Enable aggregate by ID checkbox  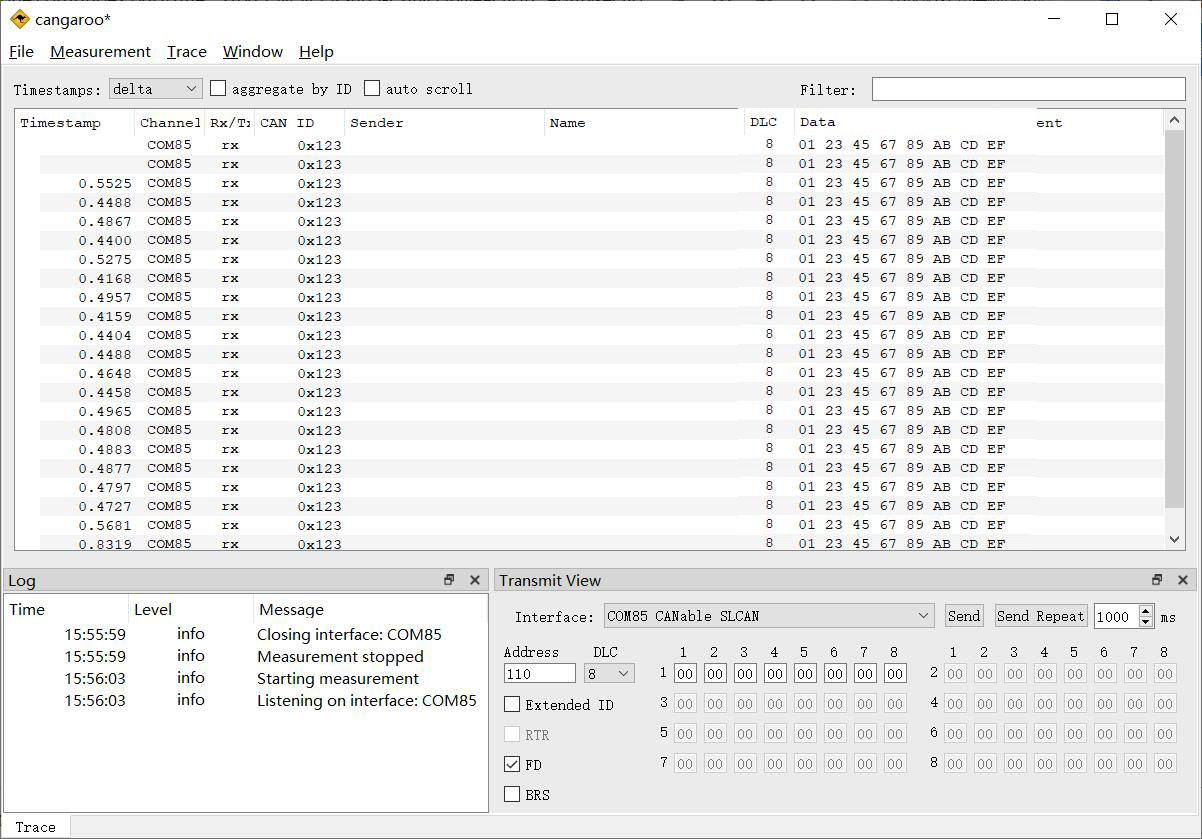(x=218, y=89)
